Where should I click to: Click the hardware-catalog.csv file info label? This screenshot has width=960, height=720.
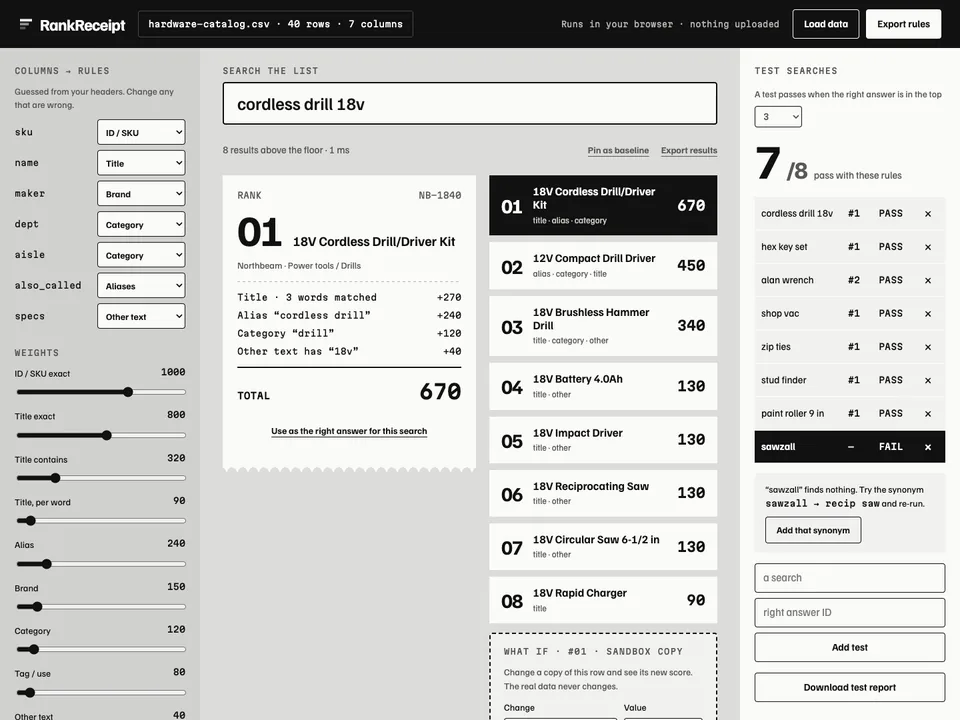point(276,24)
